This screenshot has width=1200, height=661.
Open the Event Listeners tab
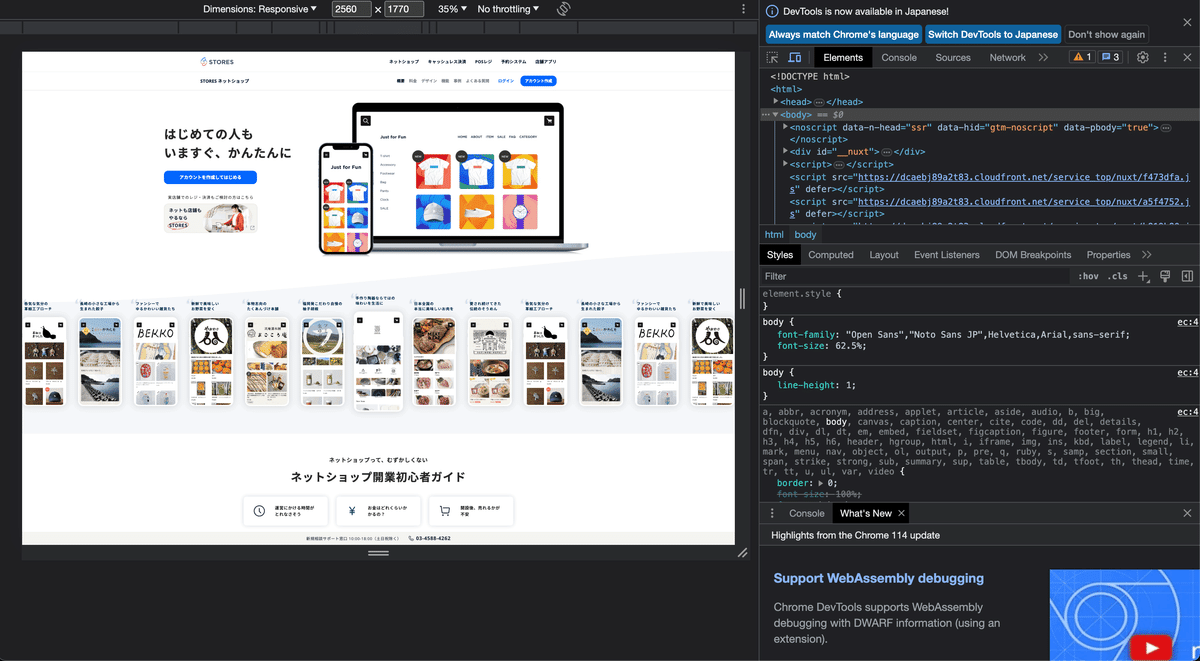click(947, 255)
